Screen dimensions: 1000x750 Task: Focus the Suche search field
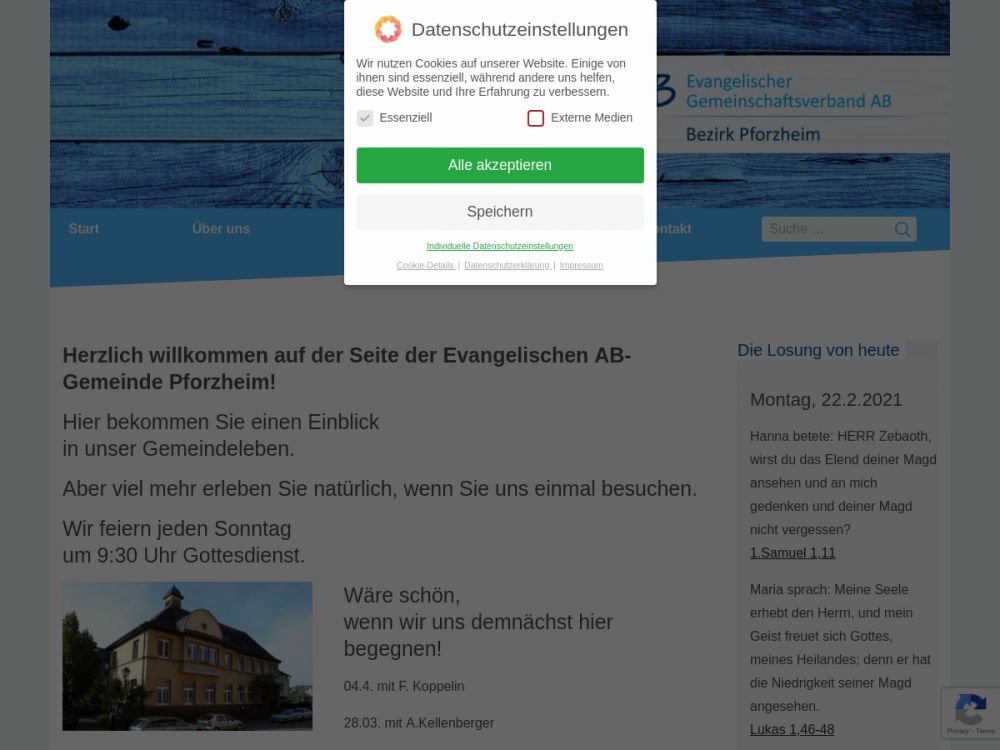(x=827, y=230)
